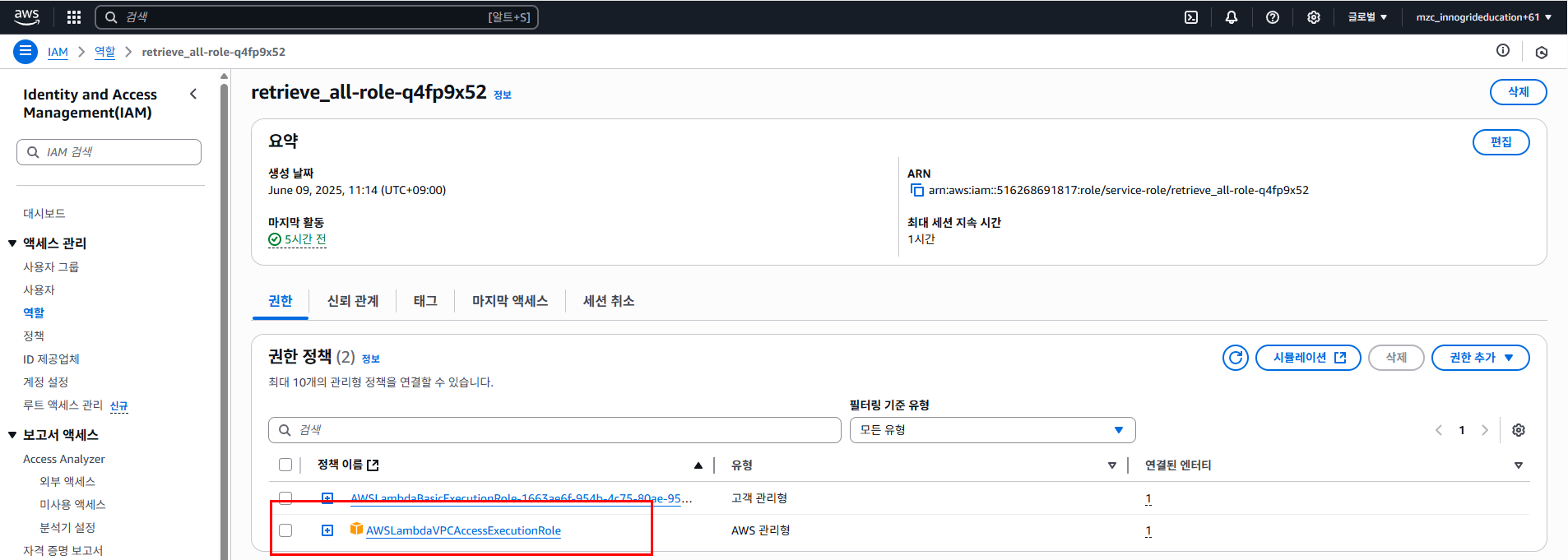Viewport: 1568px width, 560px height.
Task: Click the 역할 breadcrumb link
Action: [x=104, y=52]
